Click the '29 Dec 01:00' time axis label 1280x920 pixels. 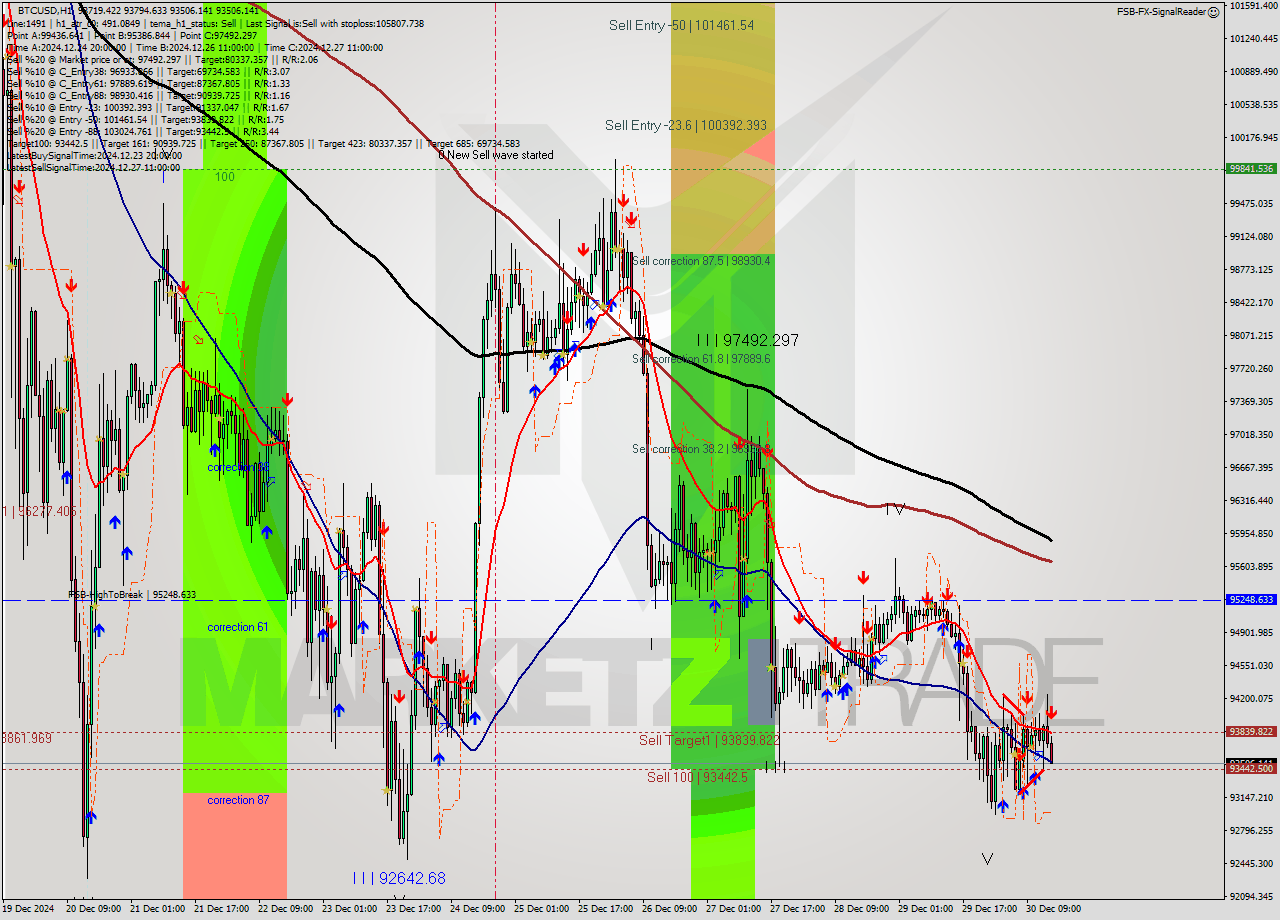926,909
